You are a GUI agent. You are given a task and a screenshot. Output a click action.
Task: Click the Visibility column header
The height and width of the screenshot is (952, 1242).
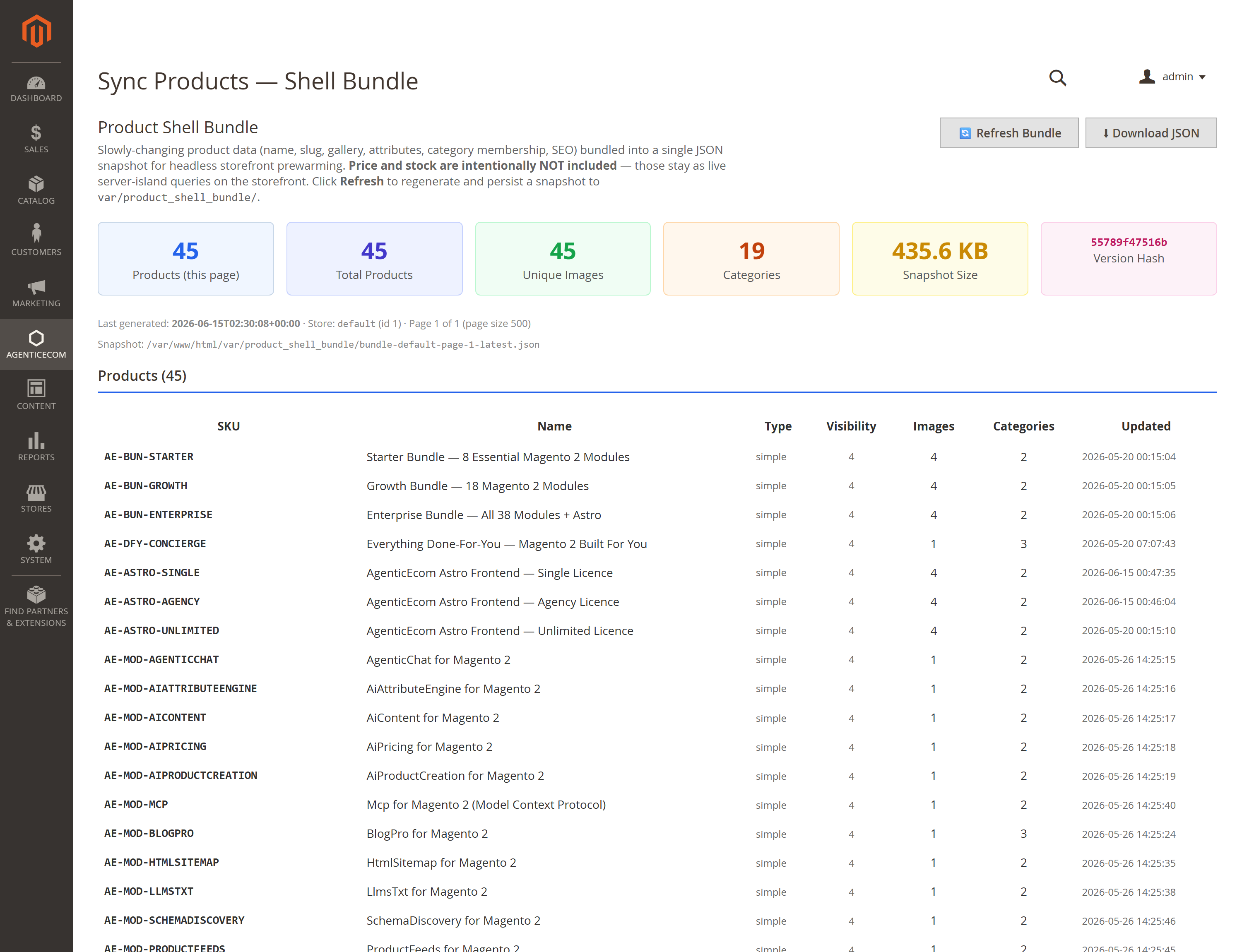[851, 426]
